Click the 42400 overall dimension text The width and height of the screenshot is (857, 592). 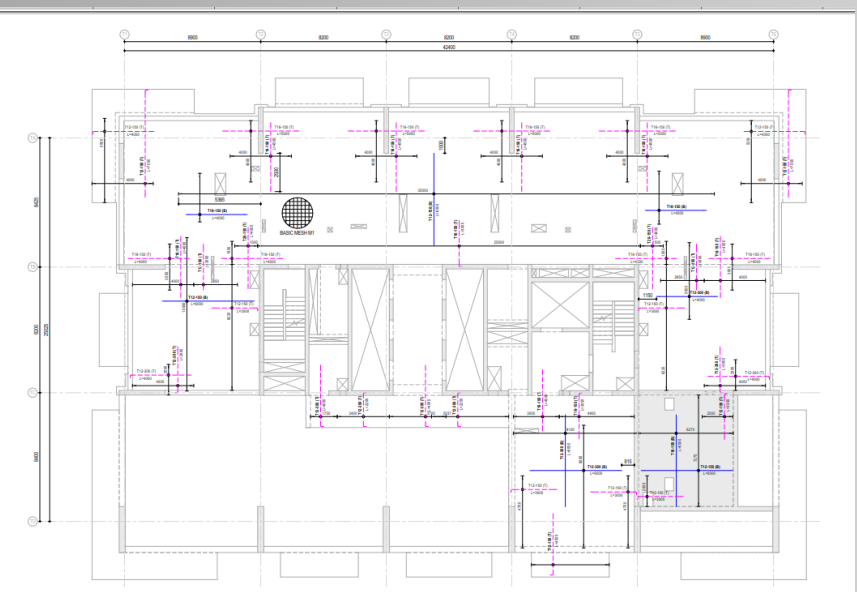tap(449, 47)
